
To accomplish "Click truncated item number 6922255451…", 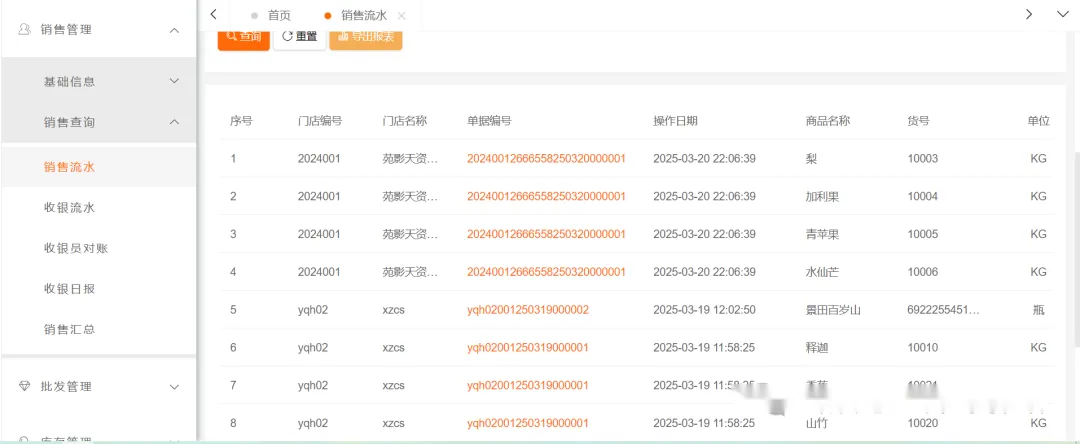I will point(944,310).
